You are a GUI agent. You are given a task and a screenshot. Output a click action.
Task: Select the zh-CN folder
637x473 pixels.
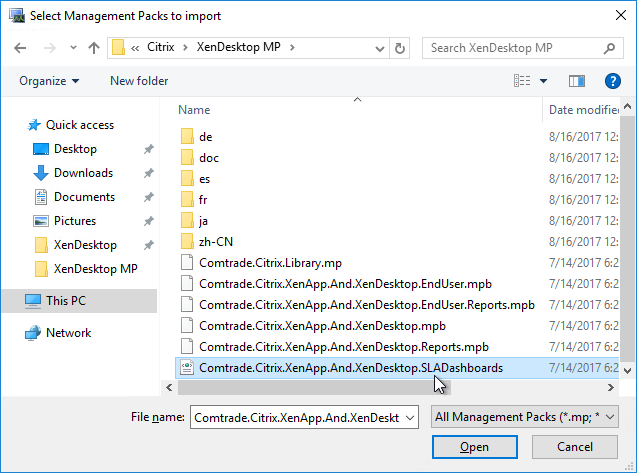pyautogui.click(x=216, y=242)
